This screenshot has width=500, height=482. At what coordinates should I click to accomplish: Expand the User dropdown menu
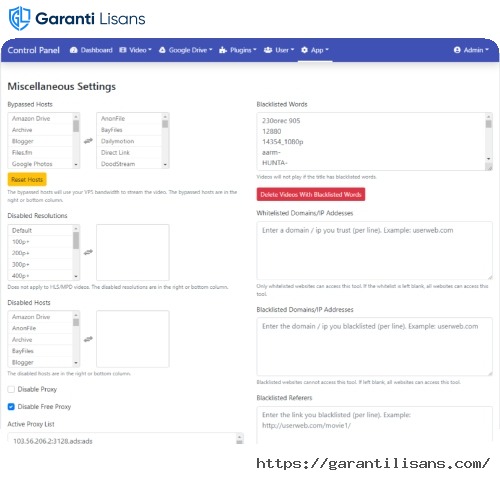coord(279,50)
